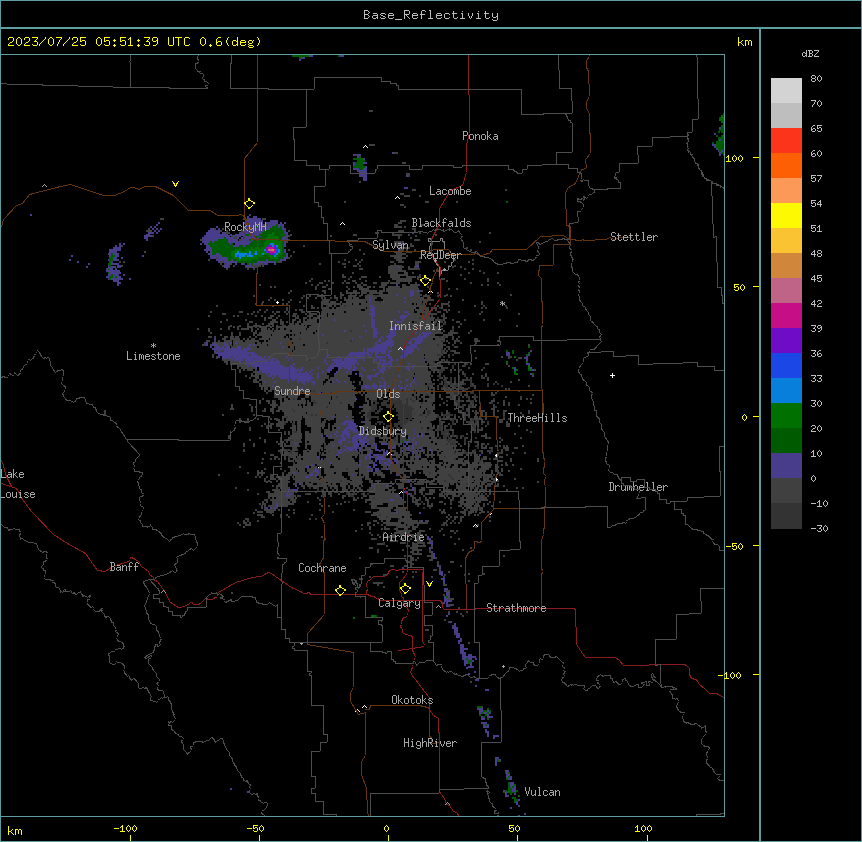Click the HighRiver label
This screenshot has width=862, height=842.
coord(430,743)
